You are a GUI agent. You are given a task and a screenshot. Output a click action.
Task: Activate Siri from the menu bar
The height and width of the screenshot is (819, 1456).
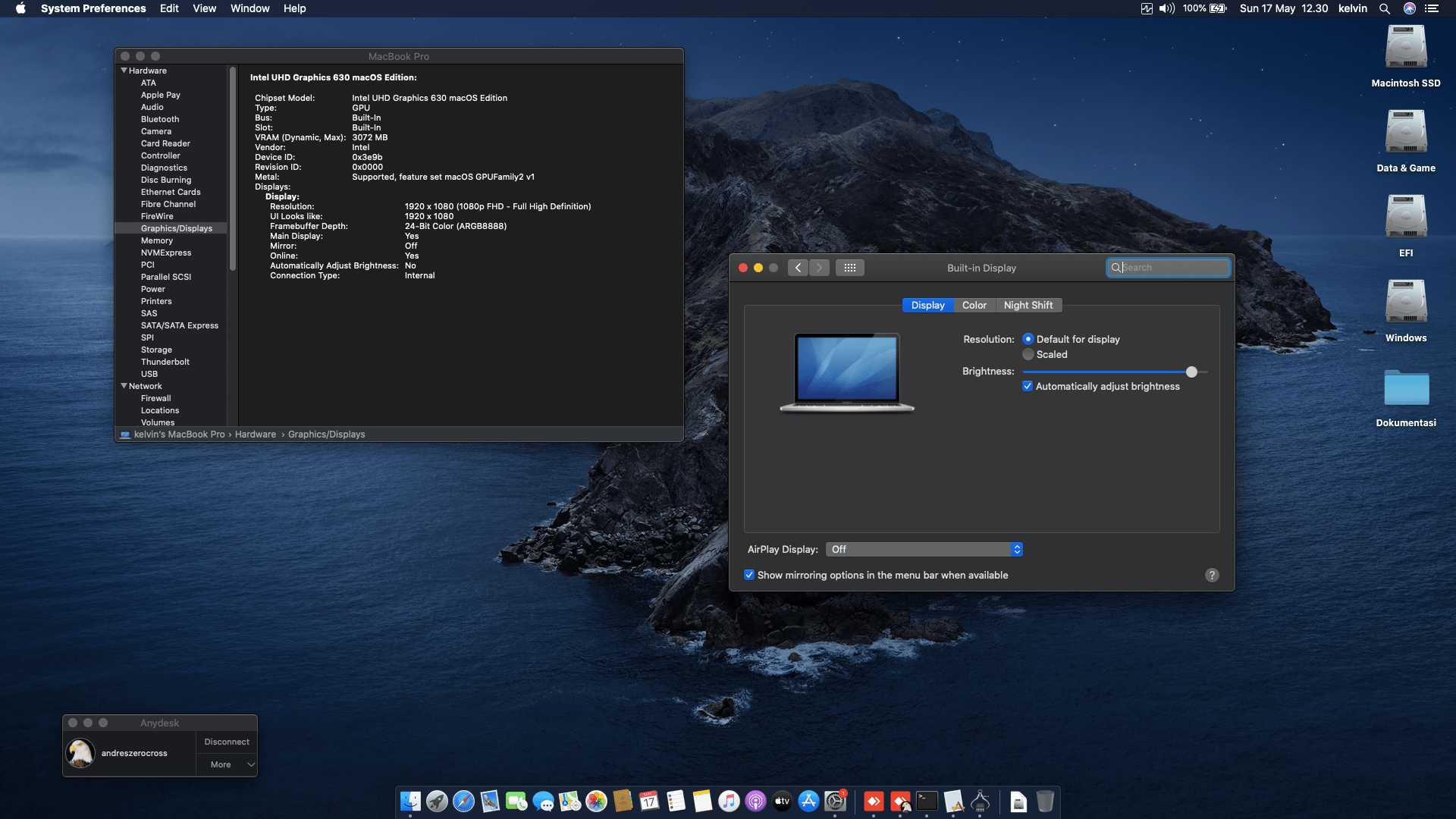pos(1410,8)
